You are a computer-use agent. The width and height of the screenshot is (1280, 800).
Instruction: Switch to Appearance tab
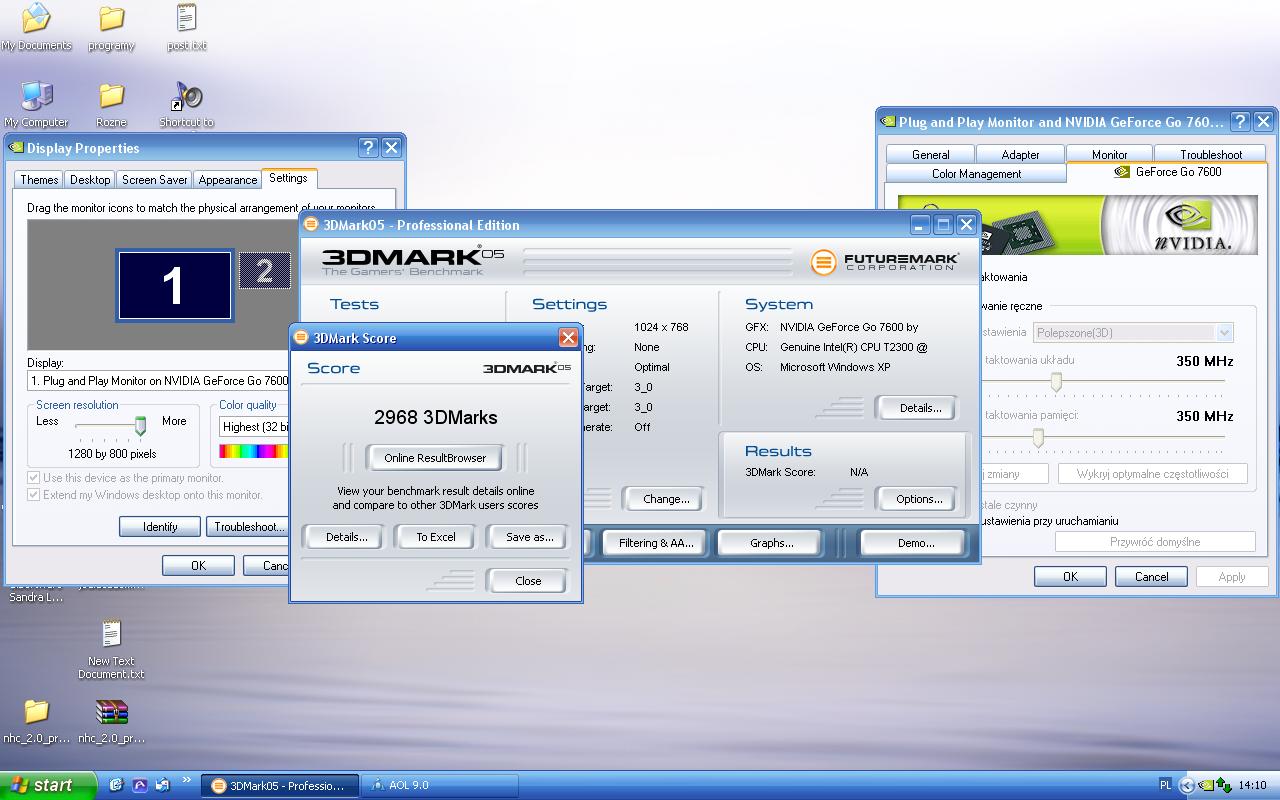point(227,180)
